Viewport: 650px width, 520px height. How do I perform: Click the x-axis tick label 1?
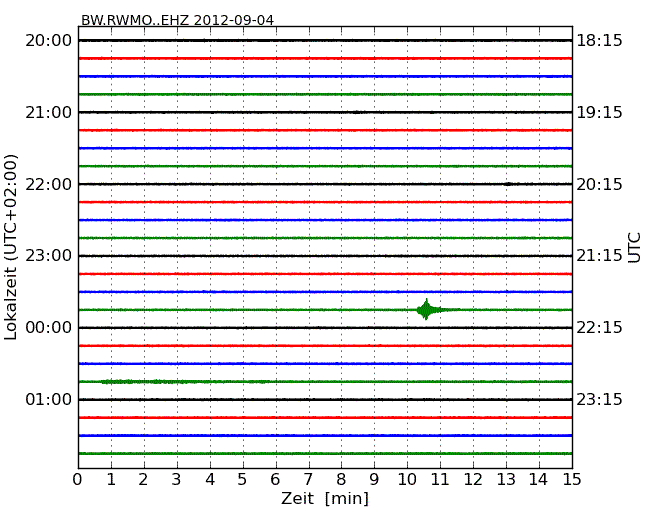111,479
